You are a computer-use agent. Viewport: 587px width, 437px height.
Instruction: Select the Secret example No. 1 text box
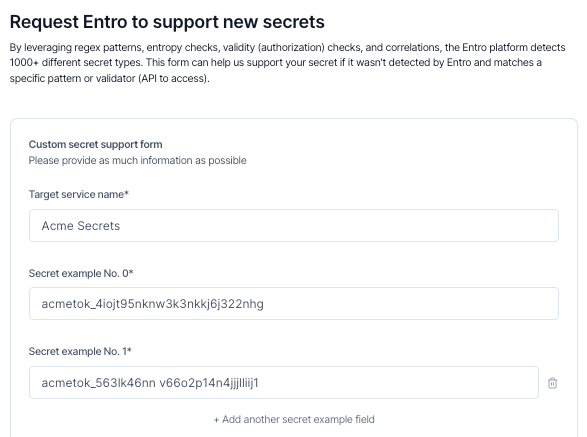[x=284, y=383]
